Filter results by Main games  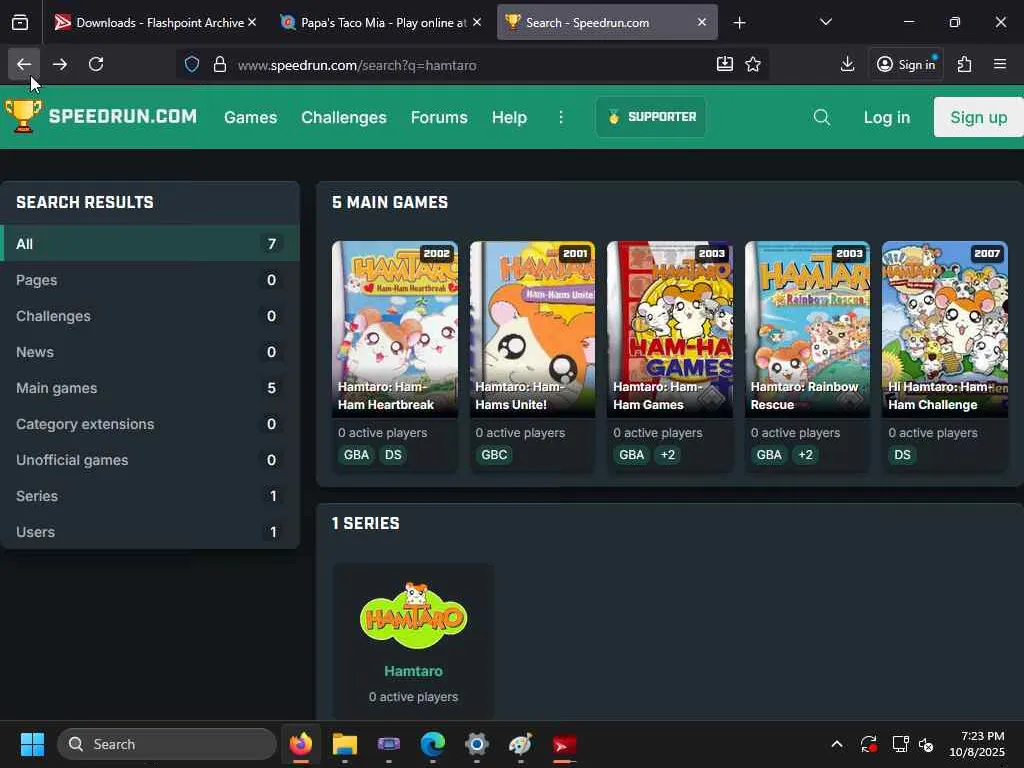click(x=150, y=388)
